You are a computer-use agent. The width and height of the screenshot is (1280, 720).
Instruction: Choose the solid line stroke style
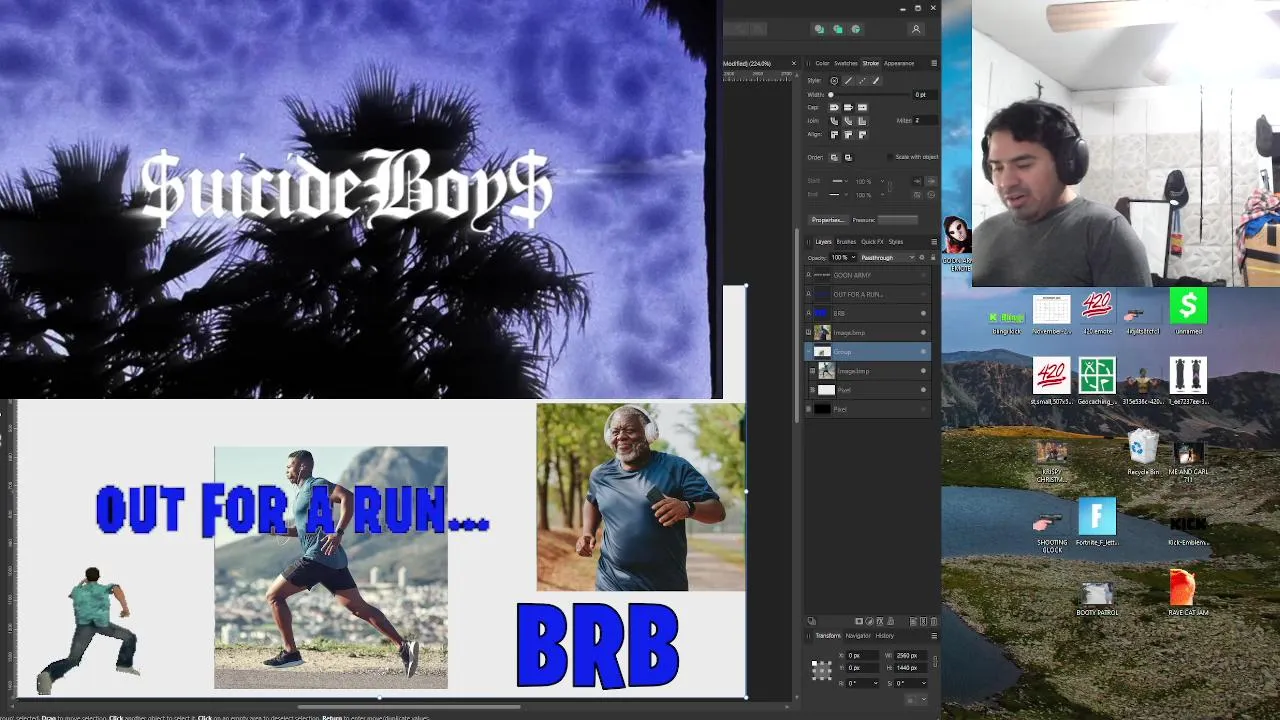848,81
